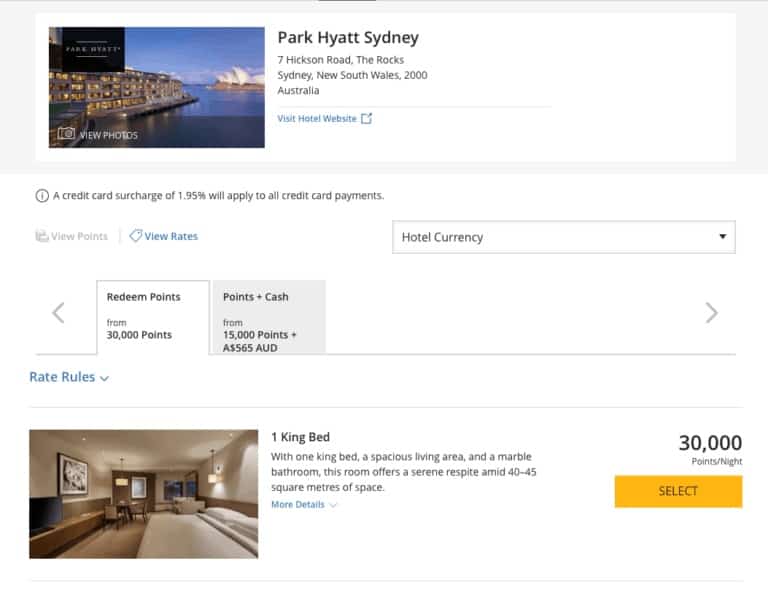Switch to the Redeem Points tab
768x593 pixels.
153,317
